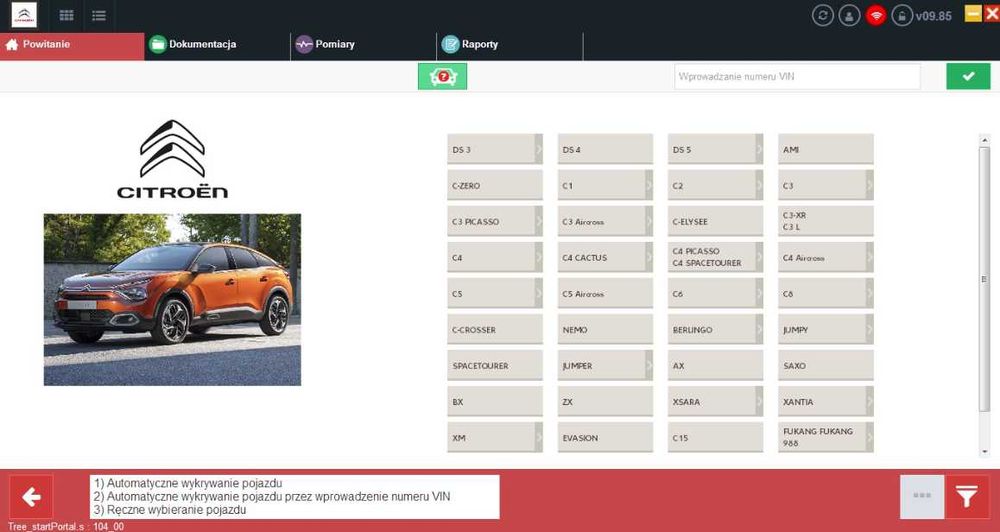Viewport: 1000px width, 532px height.
Task: Open the user profile icon
Action: click(849, 15)
